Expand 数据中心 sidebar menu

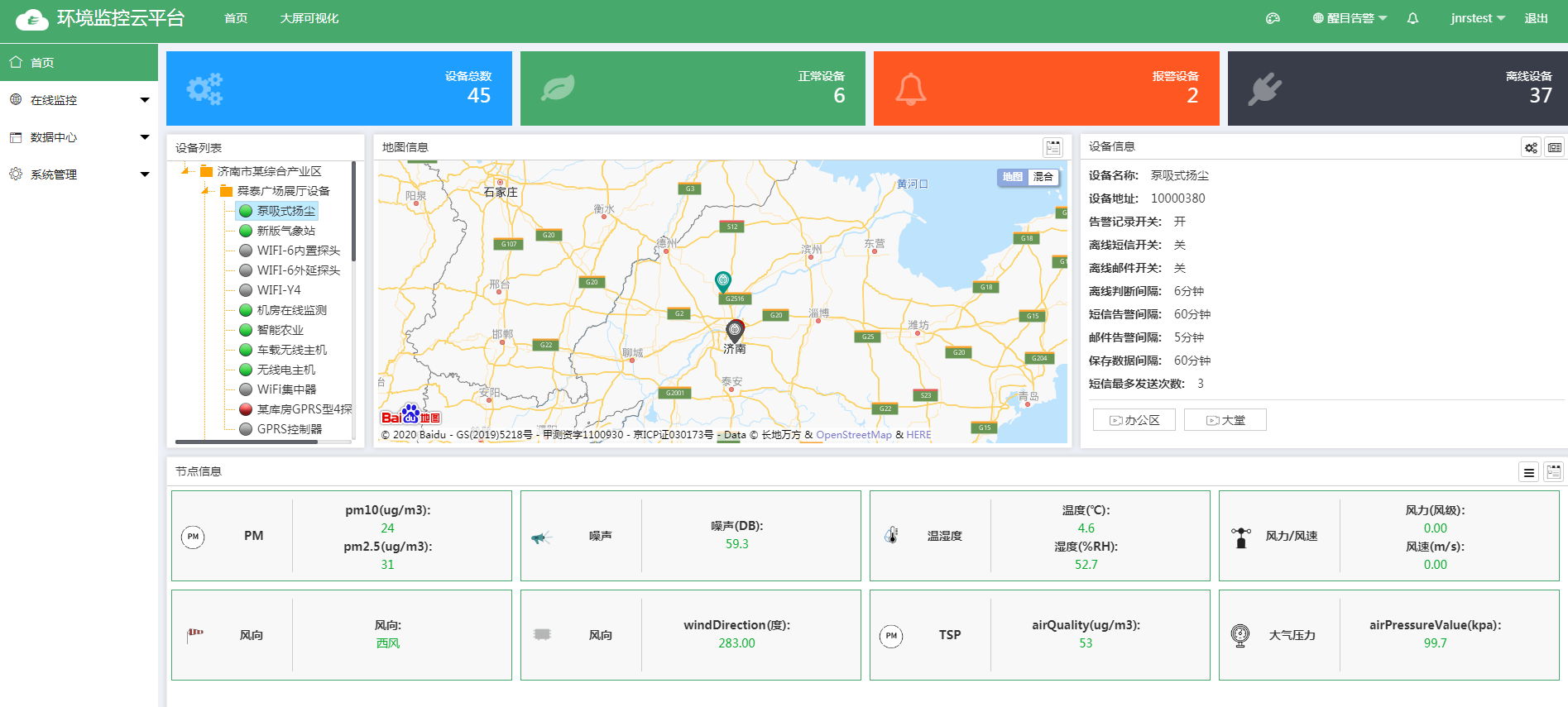coord(79,137)
